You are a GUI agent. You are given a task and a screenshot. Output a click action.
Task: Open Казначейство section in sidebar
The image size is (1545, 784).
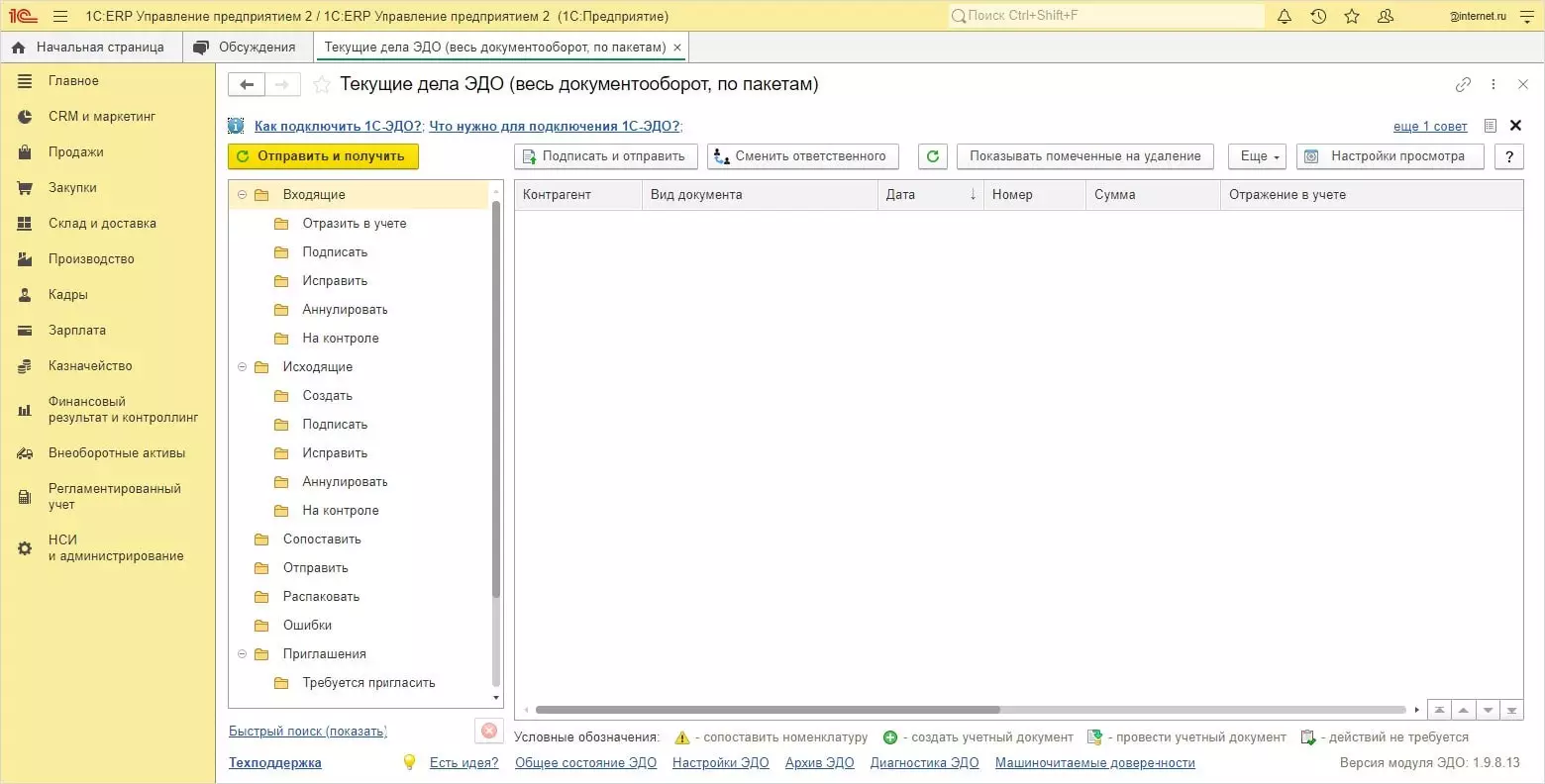[107, 366]
